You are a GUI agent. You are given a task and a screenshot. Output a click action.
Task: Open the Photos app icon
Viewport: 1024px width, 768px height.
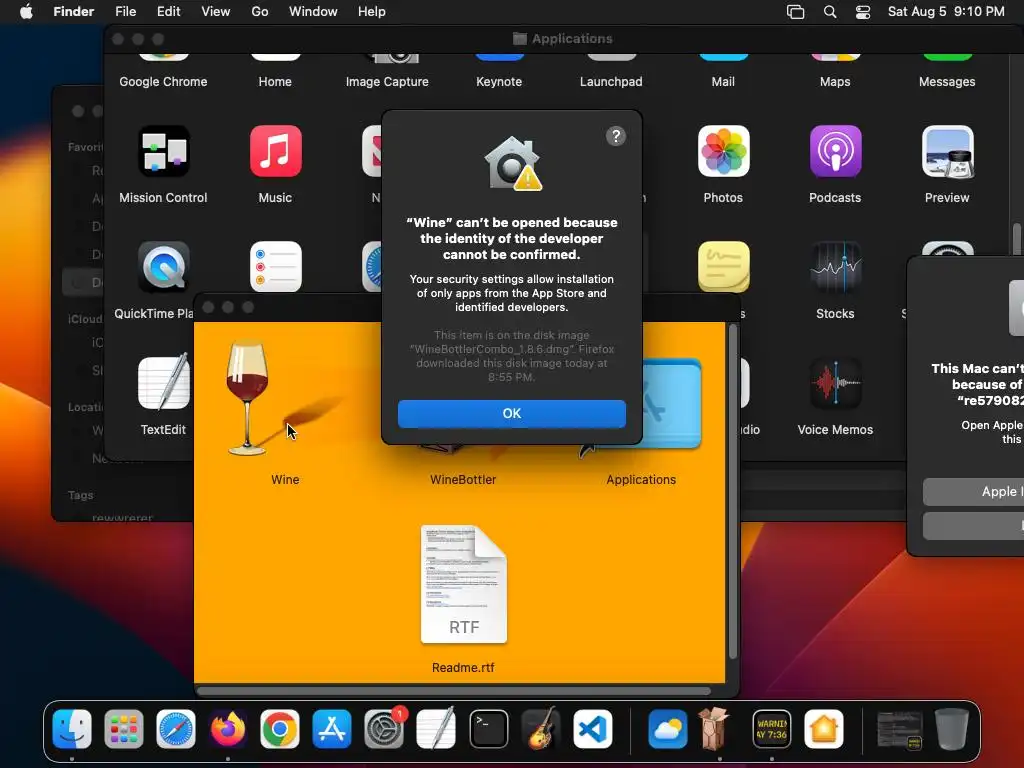tap(723, 152)
